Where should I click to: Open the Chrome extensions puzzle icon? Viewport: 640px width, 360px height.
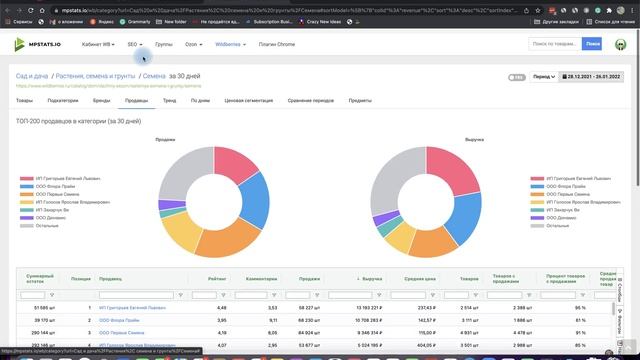click(x=609, y=10)
